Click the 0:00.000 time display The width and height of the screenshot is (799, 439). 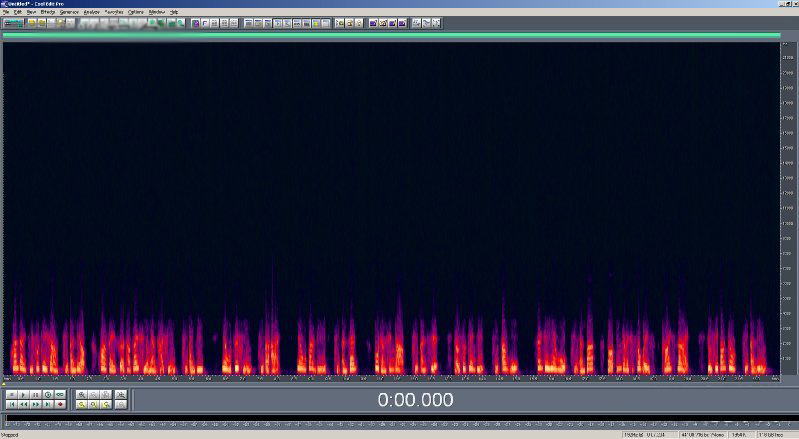point(415,400)
